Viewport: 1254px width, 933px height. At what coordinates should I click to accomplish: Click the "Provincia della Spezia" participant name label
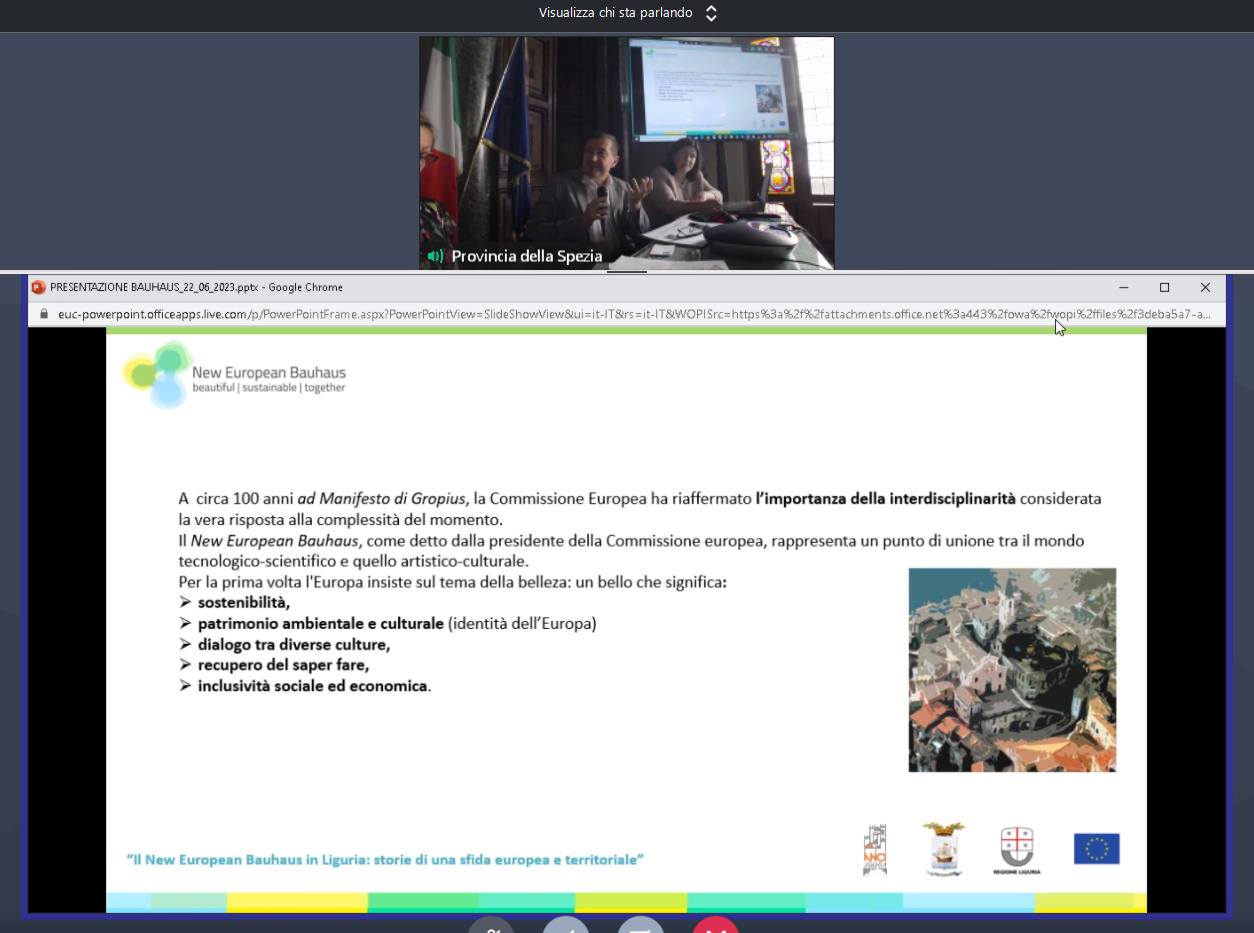(x=527, y=256)
